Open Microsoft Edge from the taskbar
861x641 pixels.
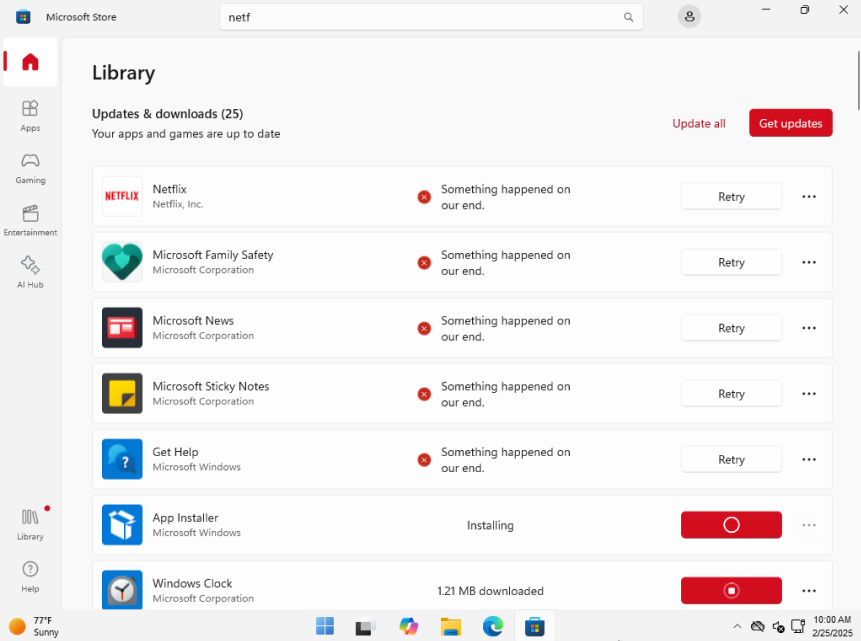[x=493, y=626]
